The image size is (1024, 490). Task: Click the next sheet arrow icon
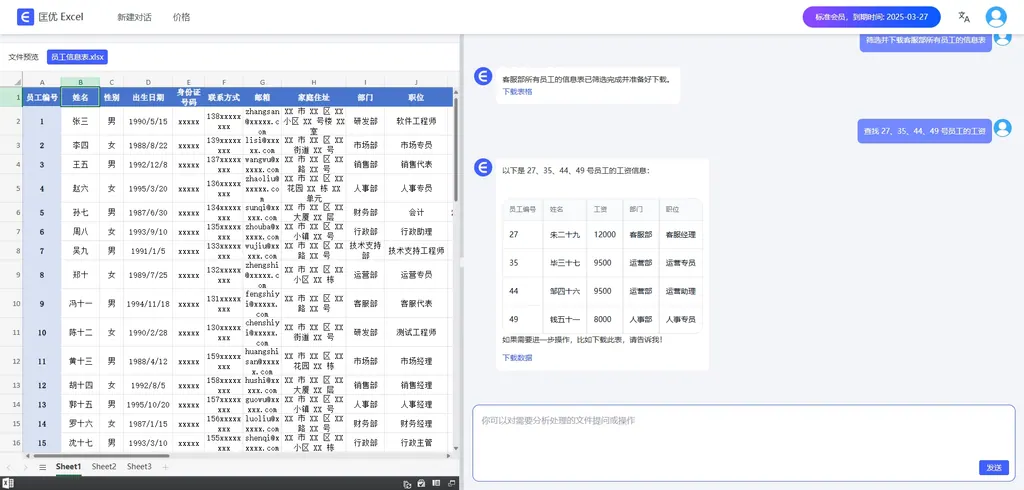click(x=26, y=467)
